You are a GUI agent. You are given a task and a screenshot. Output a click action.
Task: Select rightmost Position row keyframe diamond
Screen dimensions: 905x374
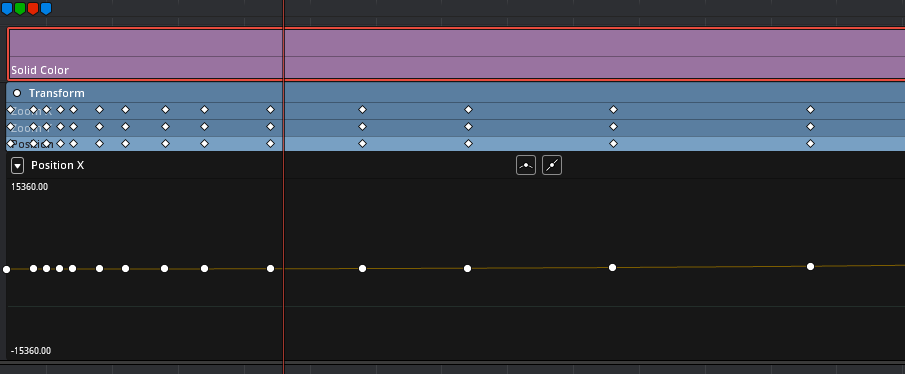pos(810,143)
